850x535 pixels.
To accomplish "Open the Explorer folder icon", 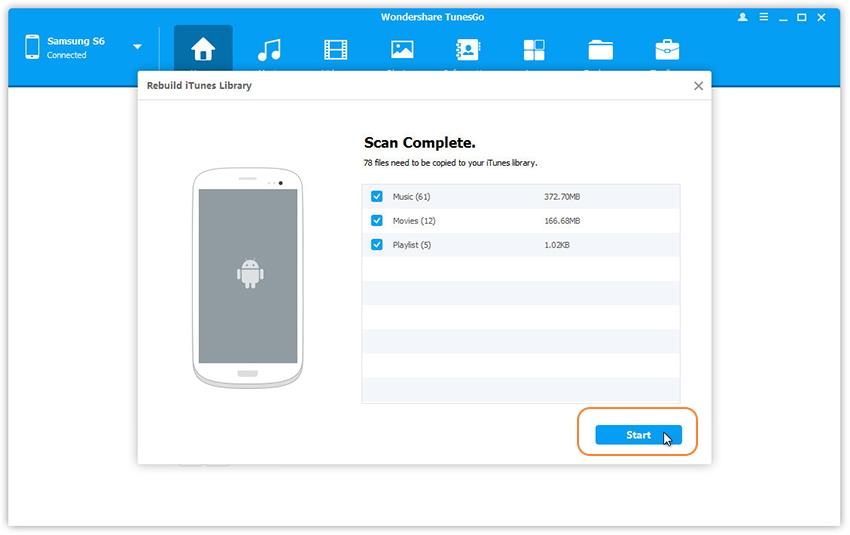I will [600, 50].
